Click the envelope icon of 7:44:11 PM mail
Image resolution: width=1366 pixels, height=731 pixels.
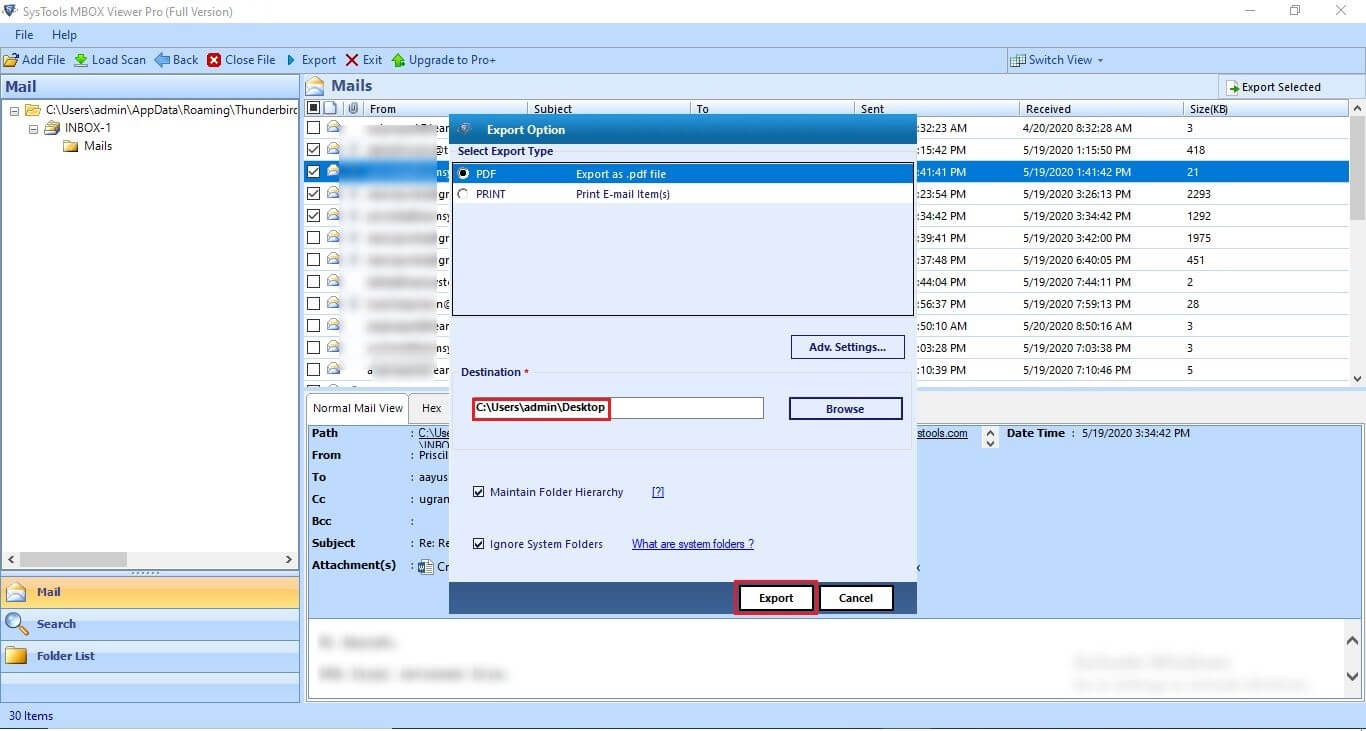coord(333,282)
